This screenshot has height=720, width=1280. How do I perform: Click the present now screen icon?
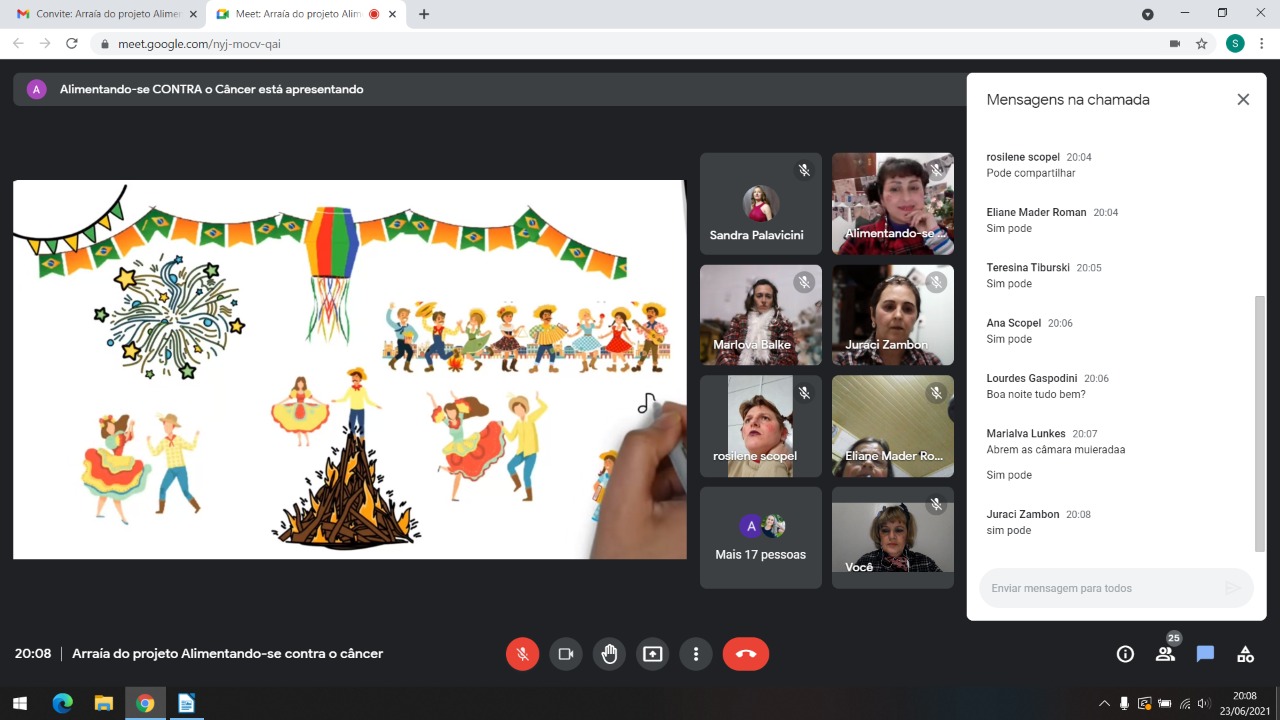pos(652,654)
